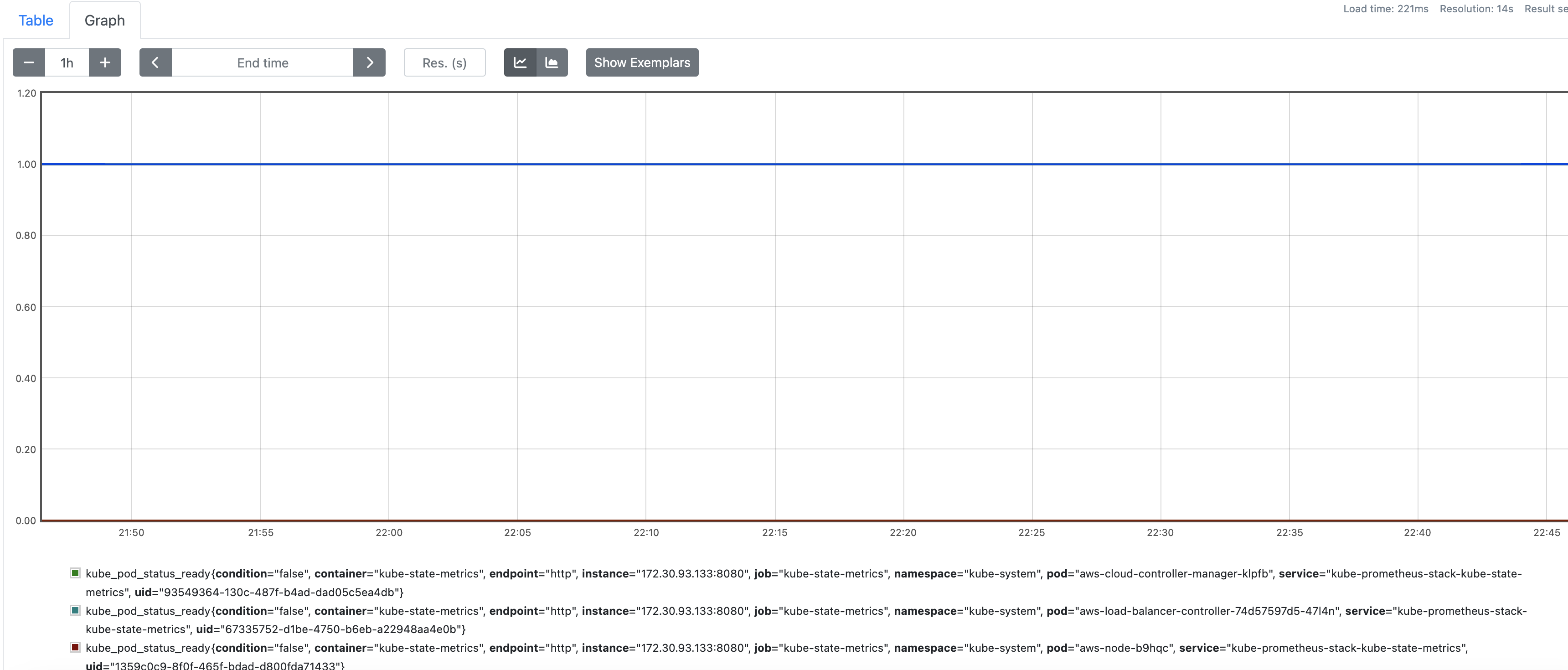
Task: Focus the End time input field
Action: pos(263,63)
